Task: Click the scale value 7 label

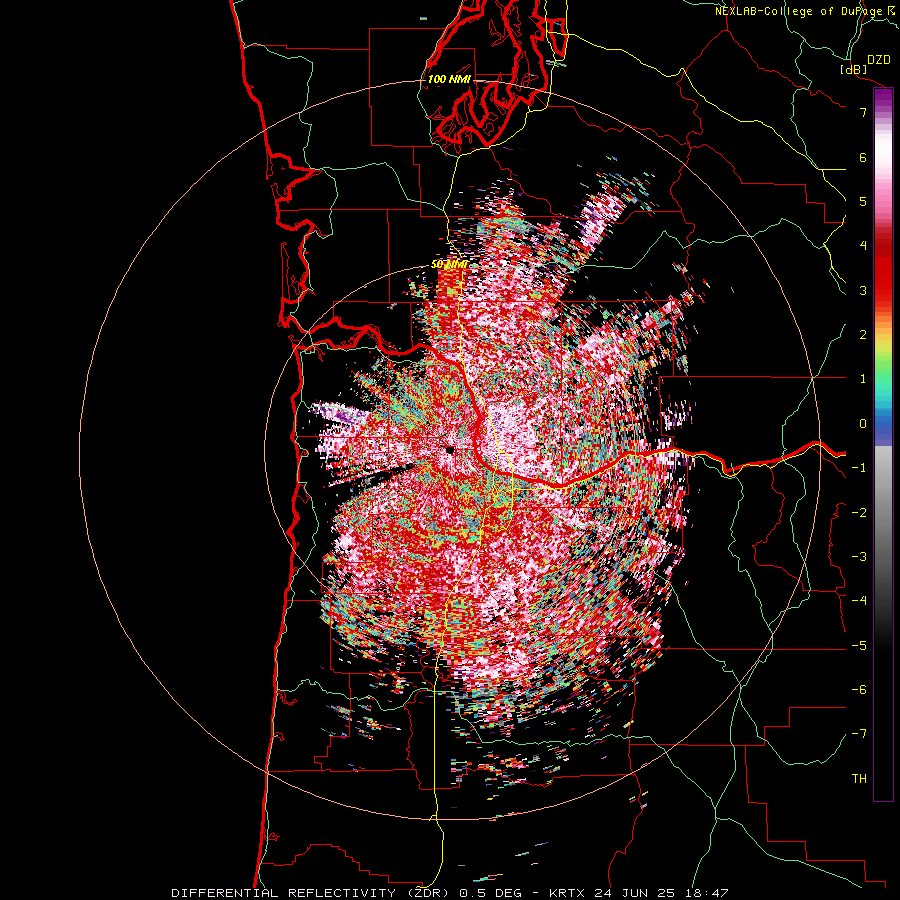Action: pyautogui.click(x=863, y=112)
